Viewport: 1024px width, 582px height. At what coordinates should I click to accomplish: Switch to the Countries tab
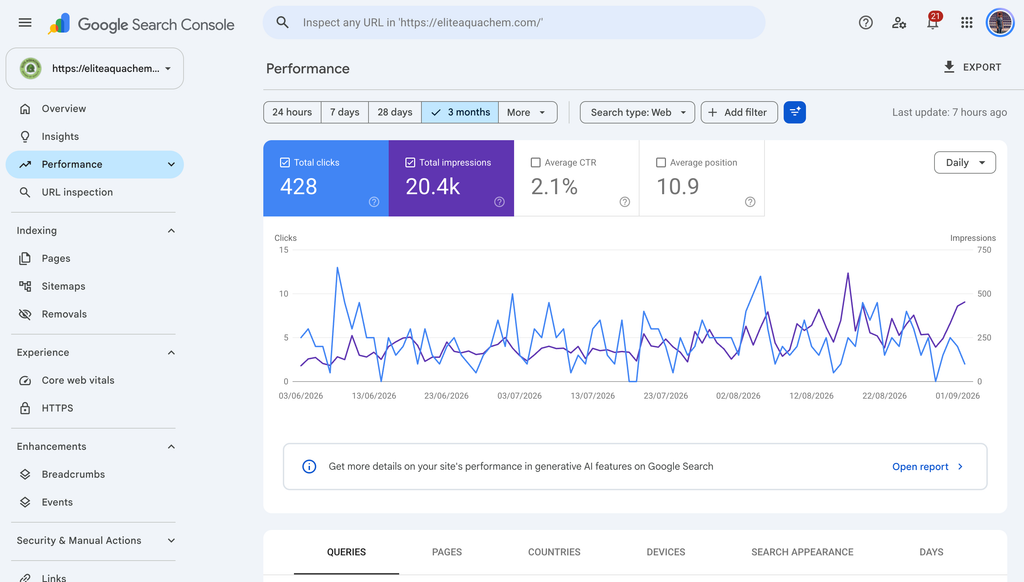(x=554, y=552)
